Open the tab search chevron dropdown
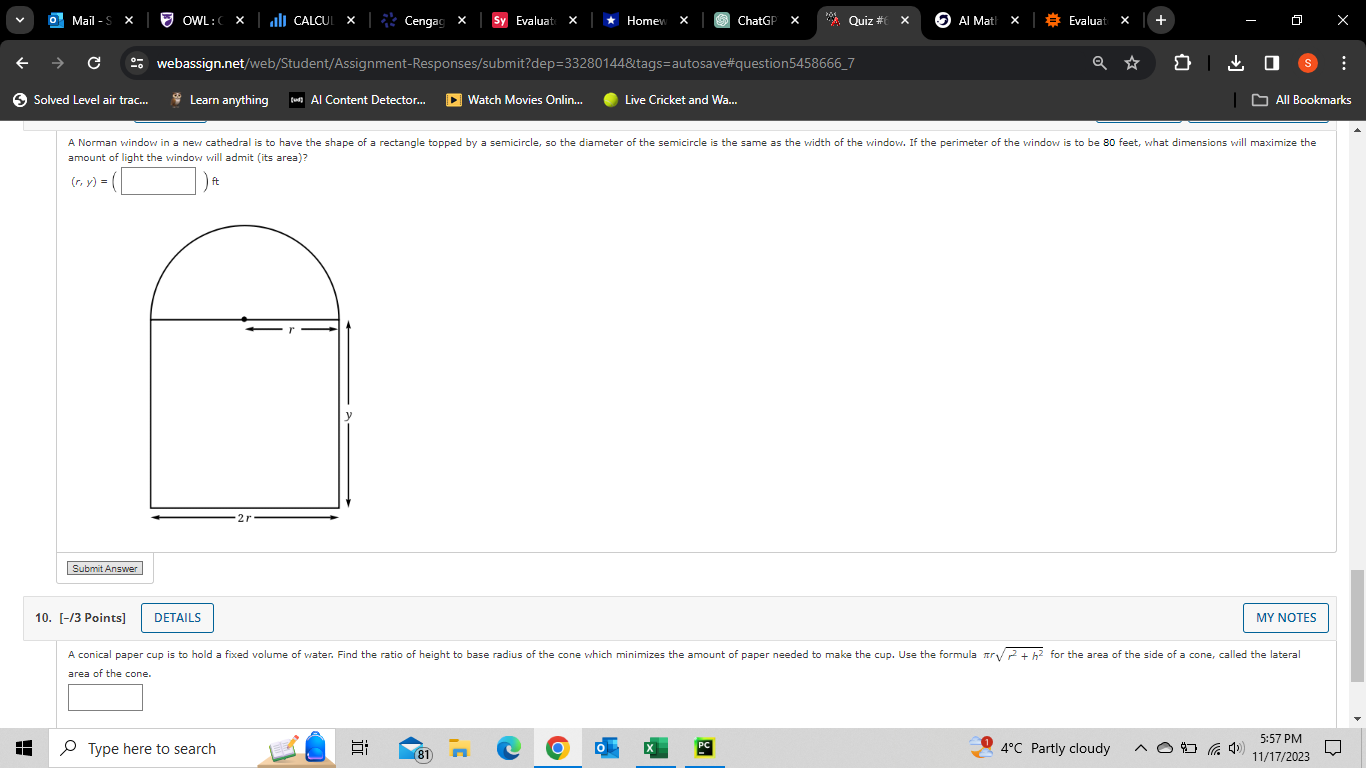The height and width of the screenshot is (768, 1366). coord(18,20)
